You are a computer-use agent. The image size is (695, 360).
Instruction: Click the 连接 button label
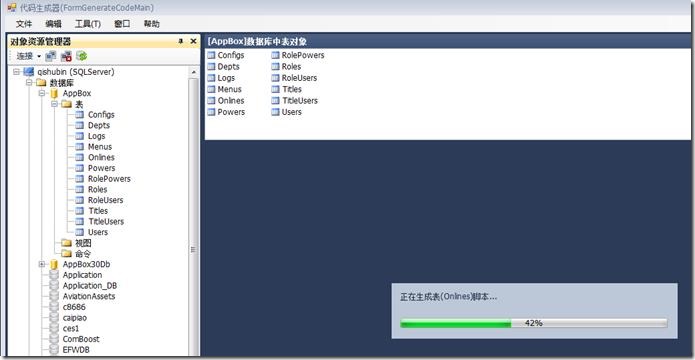coord(25,56)
